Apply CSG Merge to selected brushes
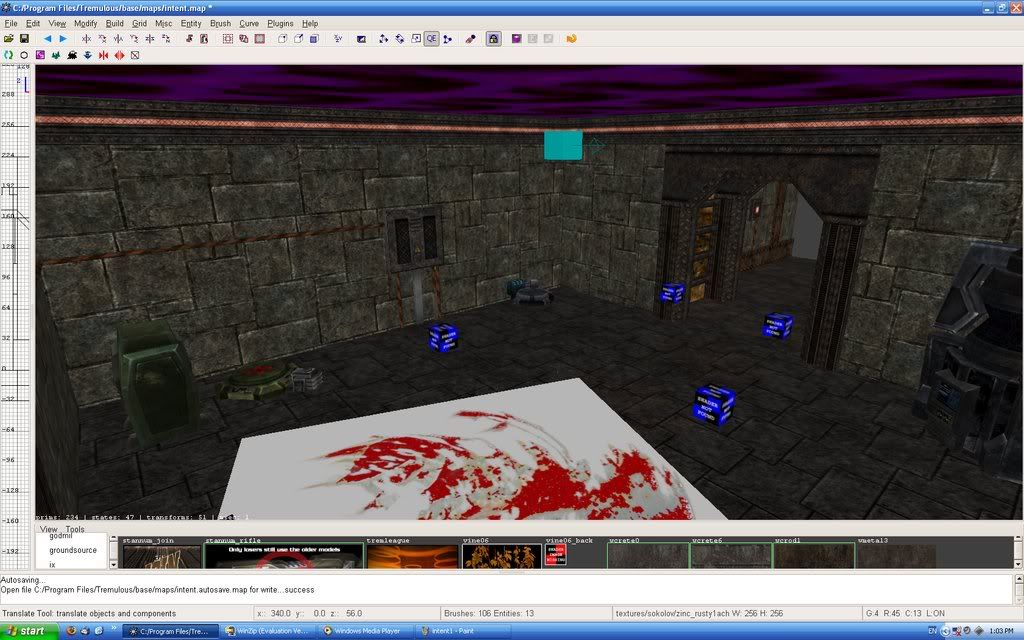 pyautogui.click(x=244, y=39)
